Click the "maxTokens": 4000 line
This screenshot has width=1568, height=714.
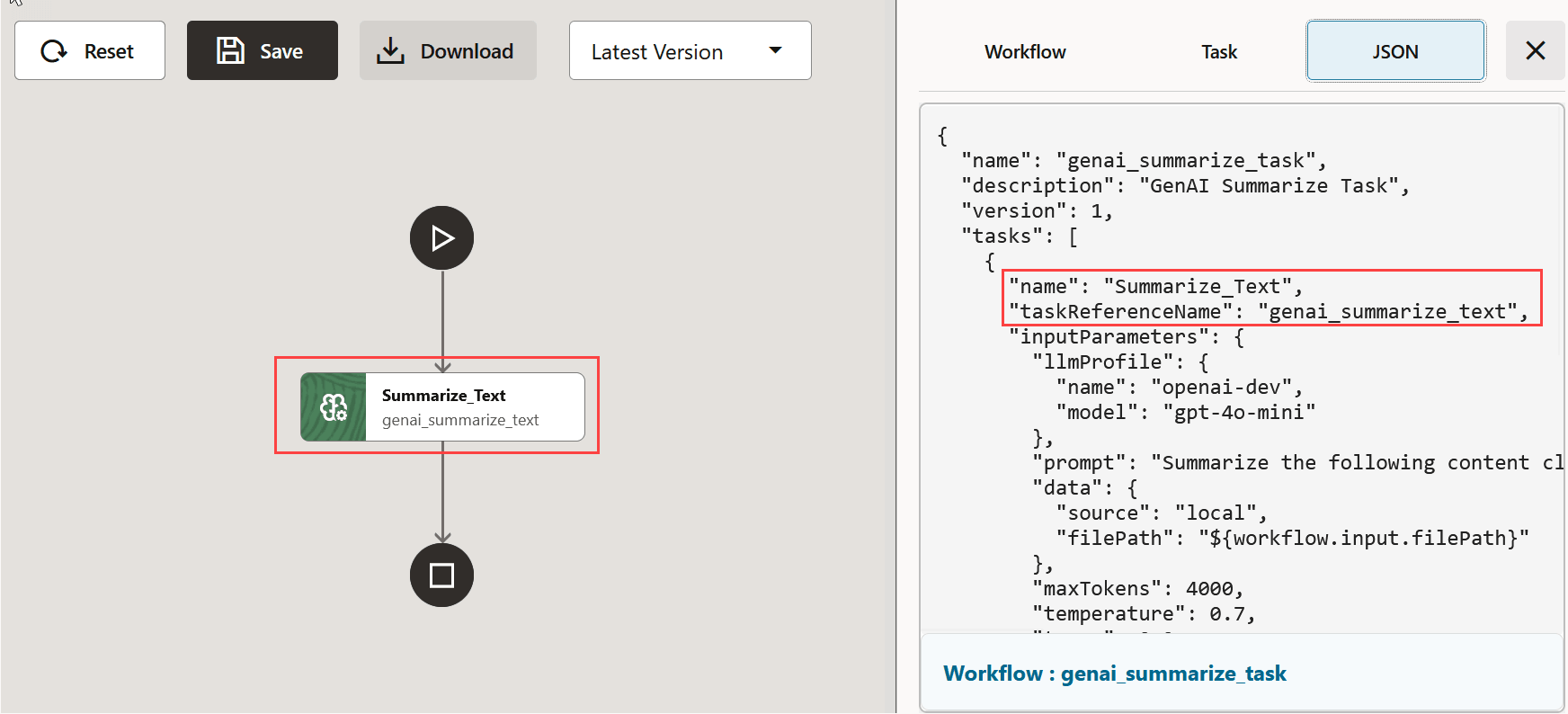click(x=1138, y=588)
